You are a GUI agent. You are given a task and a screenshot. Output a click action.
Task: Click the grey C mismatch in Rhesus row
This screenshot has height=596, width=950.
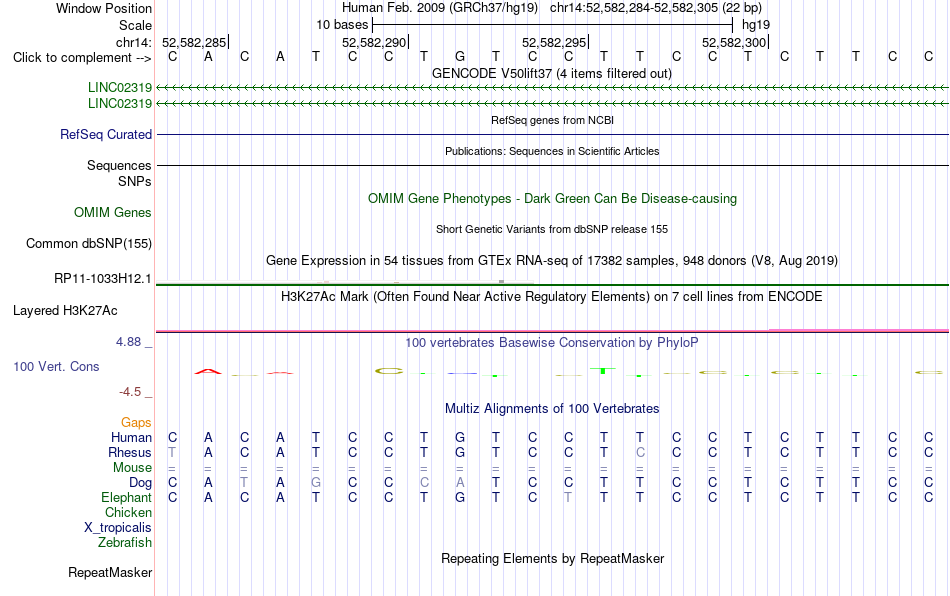[x=640, y=453]
